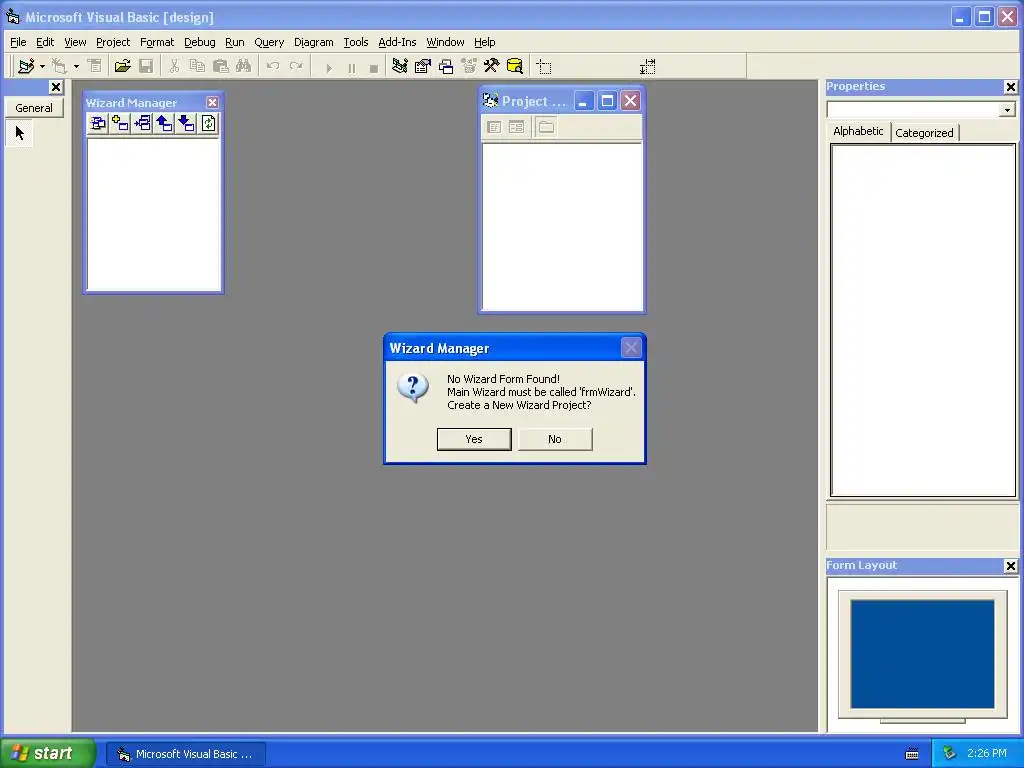This screenshot has height=768, width=1024.
Task: Switch to the Alphabetic tab in Properties
Action: (858, 131)
